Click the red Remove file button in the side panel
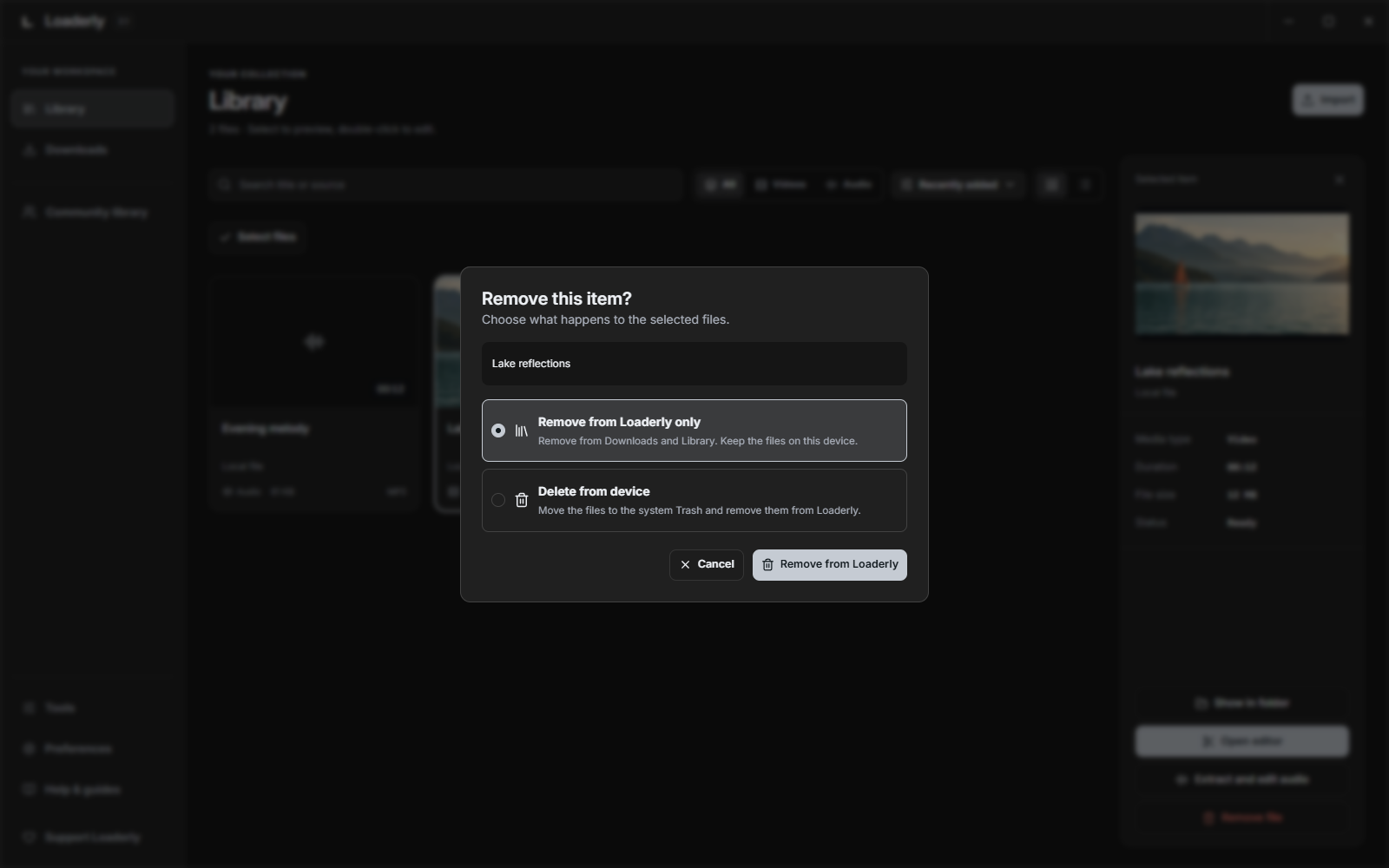The image size is (1389, 868). [1242, 818]
